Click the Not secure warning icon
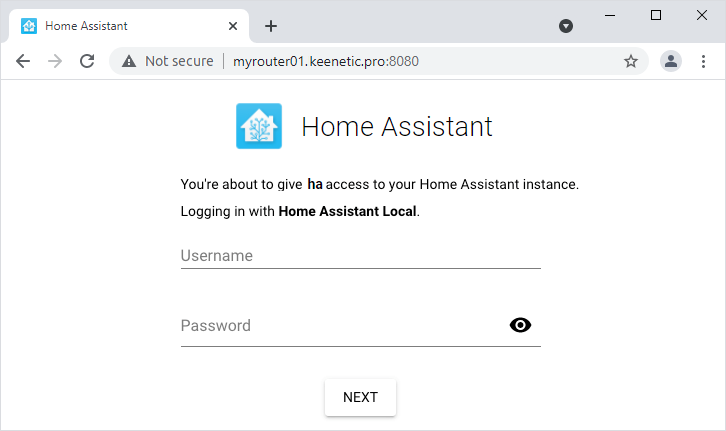726x431 pixels. [129, 61]
